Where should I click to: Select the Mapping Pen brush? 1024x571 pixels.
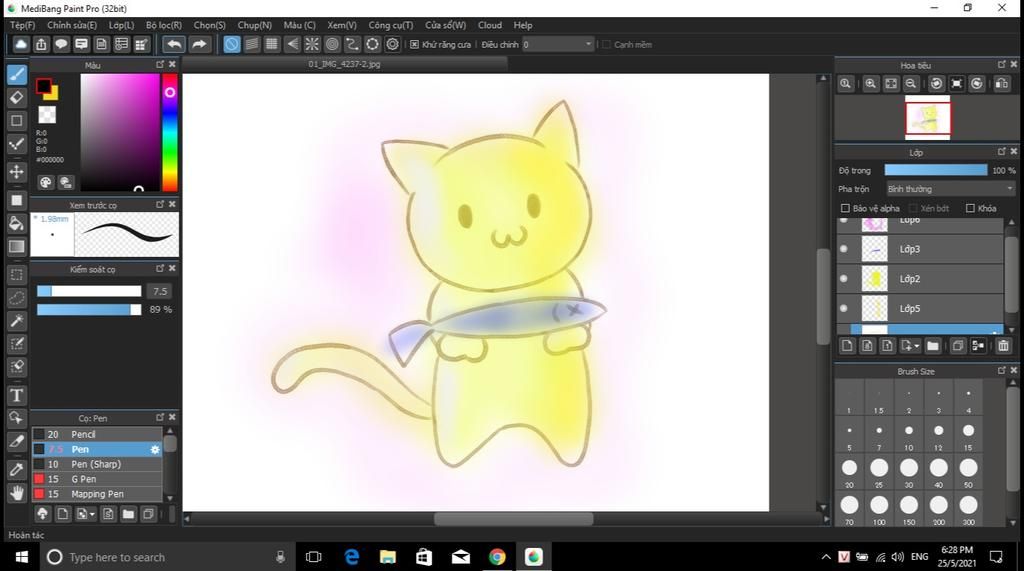97,494
